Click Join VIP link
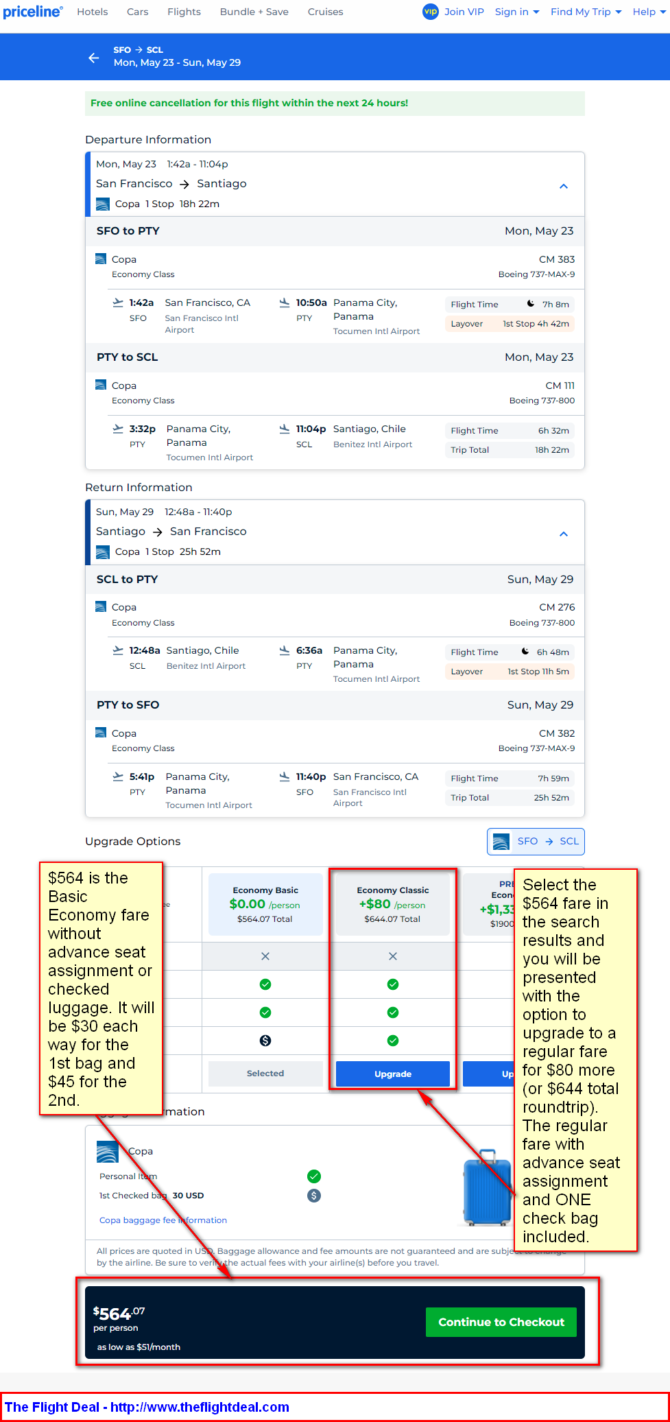This screenshot has height=1422, width=670. pyautogui.click(x=465, y=12)
